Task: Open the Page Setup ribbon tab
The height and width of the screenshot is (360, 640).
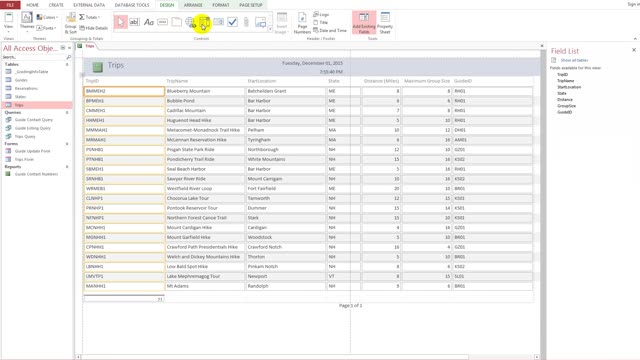Action: pyautogui.click(x=251, y=5)
